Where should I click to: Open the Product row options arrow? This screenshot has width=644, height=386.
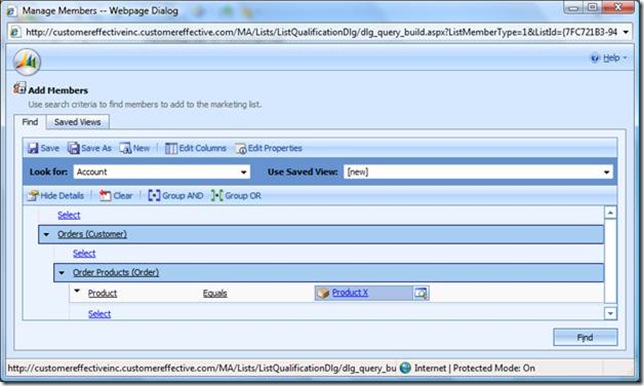77,291
